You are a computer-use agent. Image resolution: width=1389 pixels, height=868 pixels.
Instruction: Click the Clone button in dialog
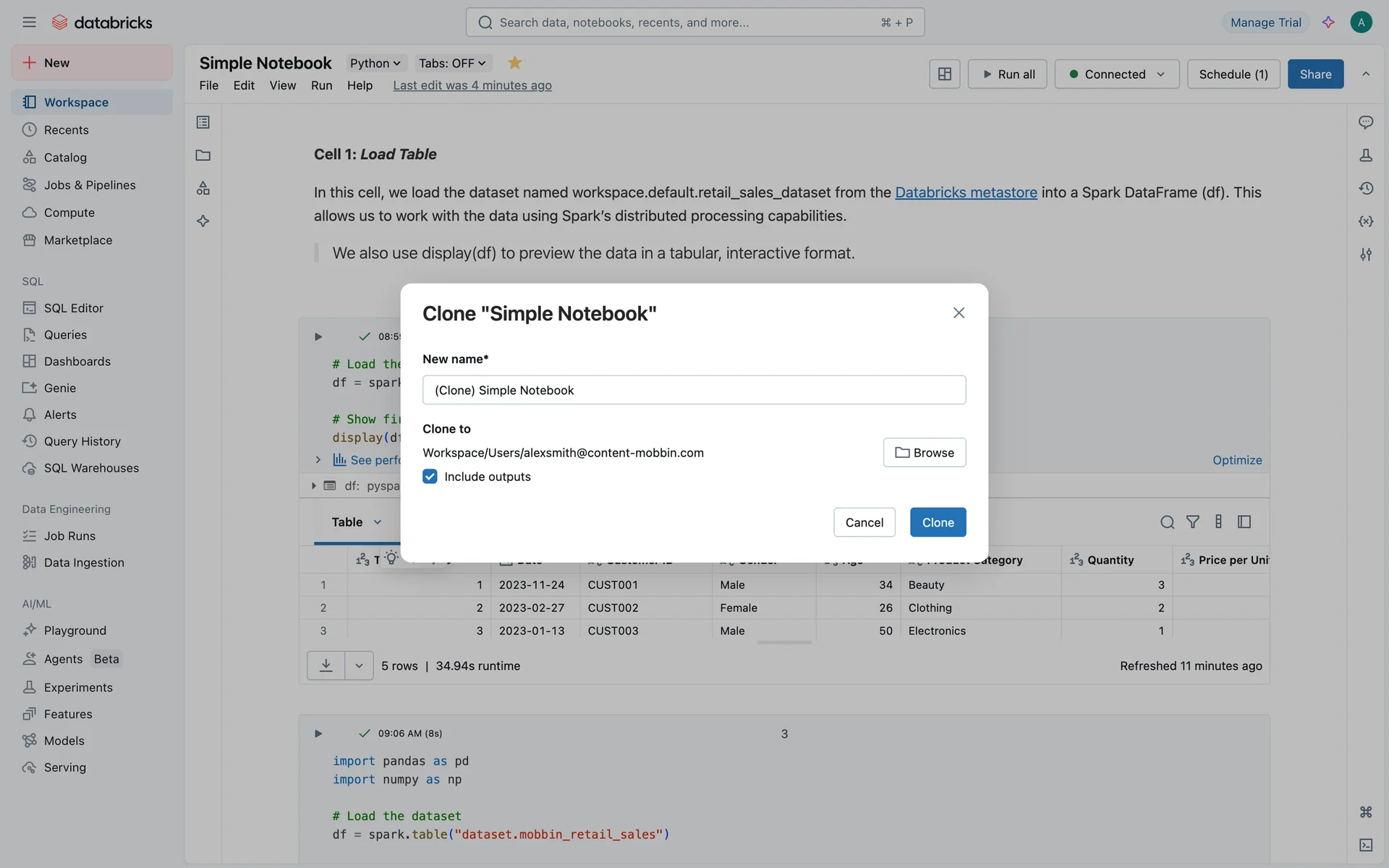938,522
